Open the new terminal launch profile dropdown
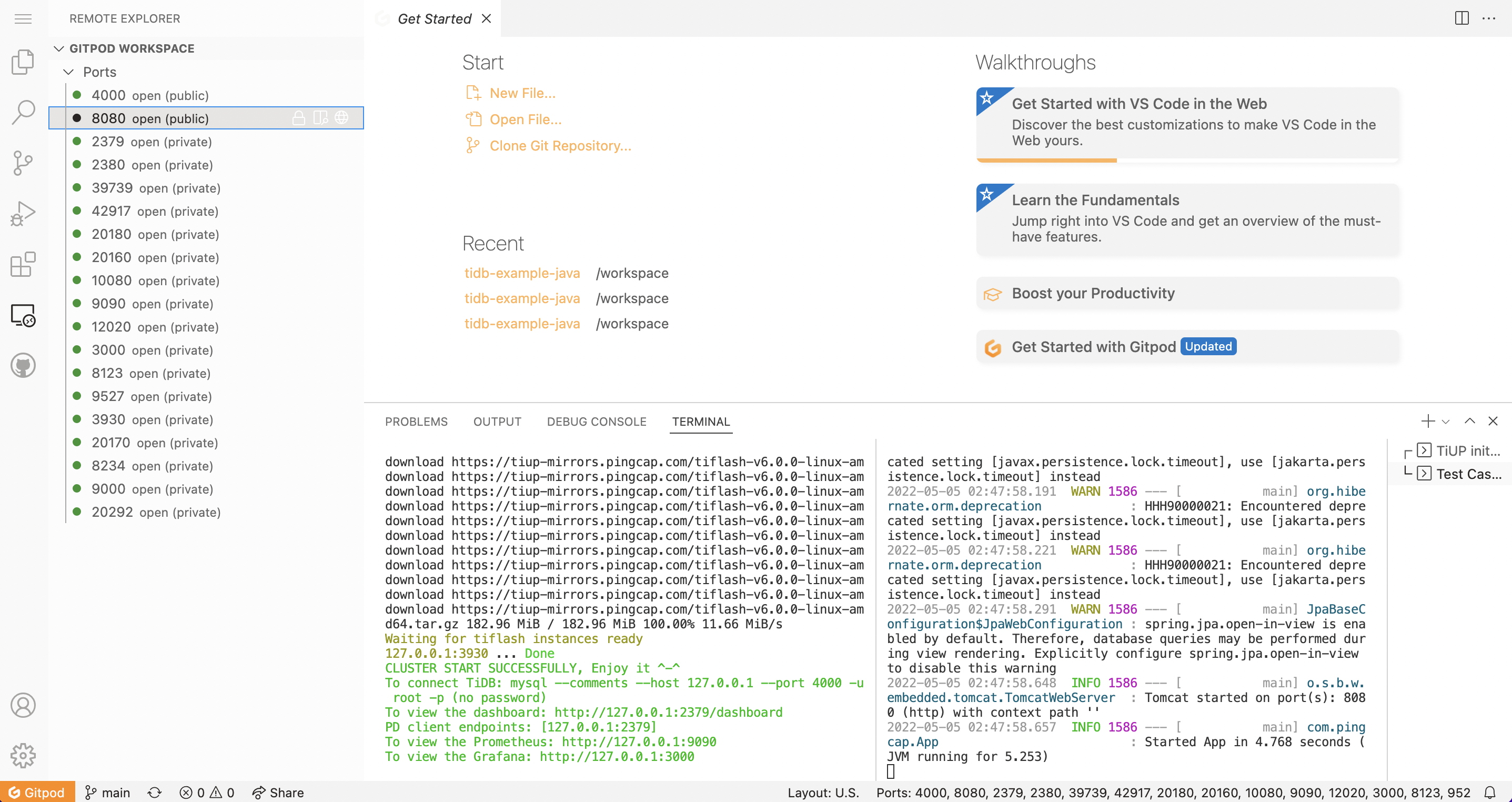1512x802 pixels. coord(1446,422)
